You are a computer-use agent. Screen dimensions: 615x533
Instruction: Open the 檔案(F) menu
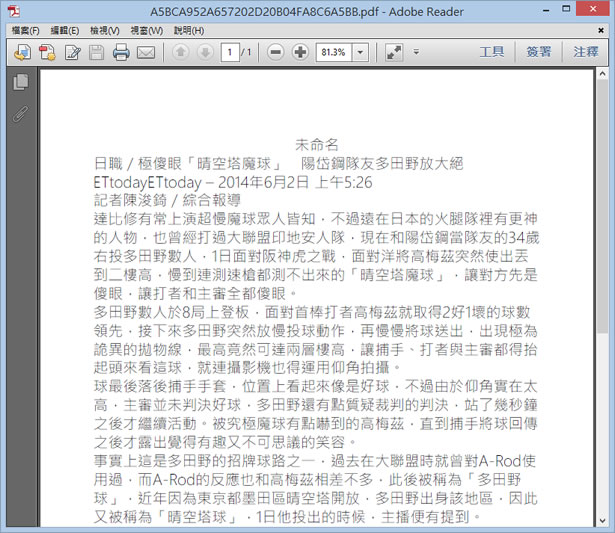pos(25,30)
